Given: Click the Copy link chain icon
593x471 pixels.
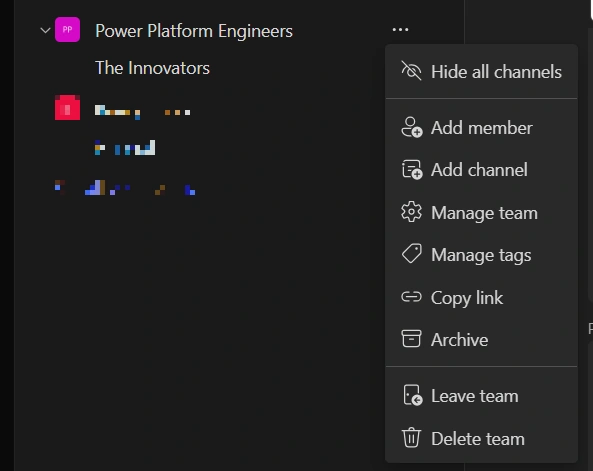Looking at the screenshot, I should pos(411,297).
